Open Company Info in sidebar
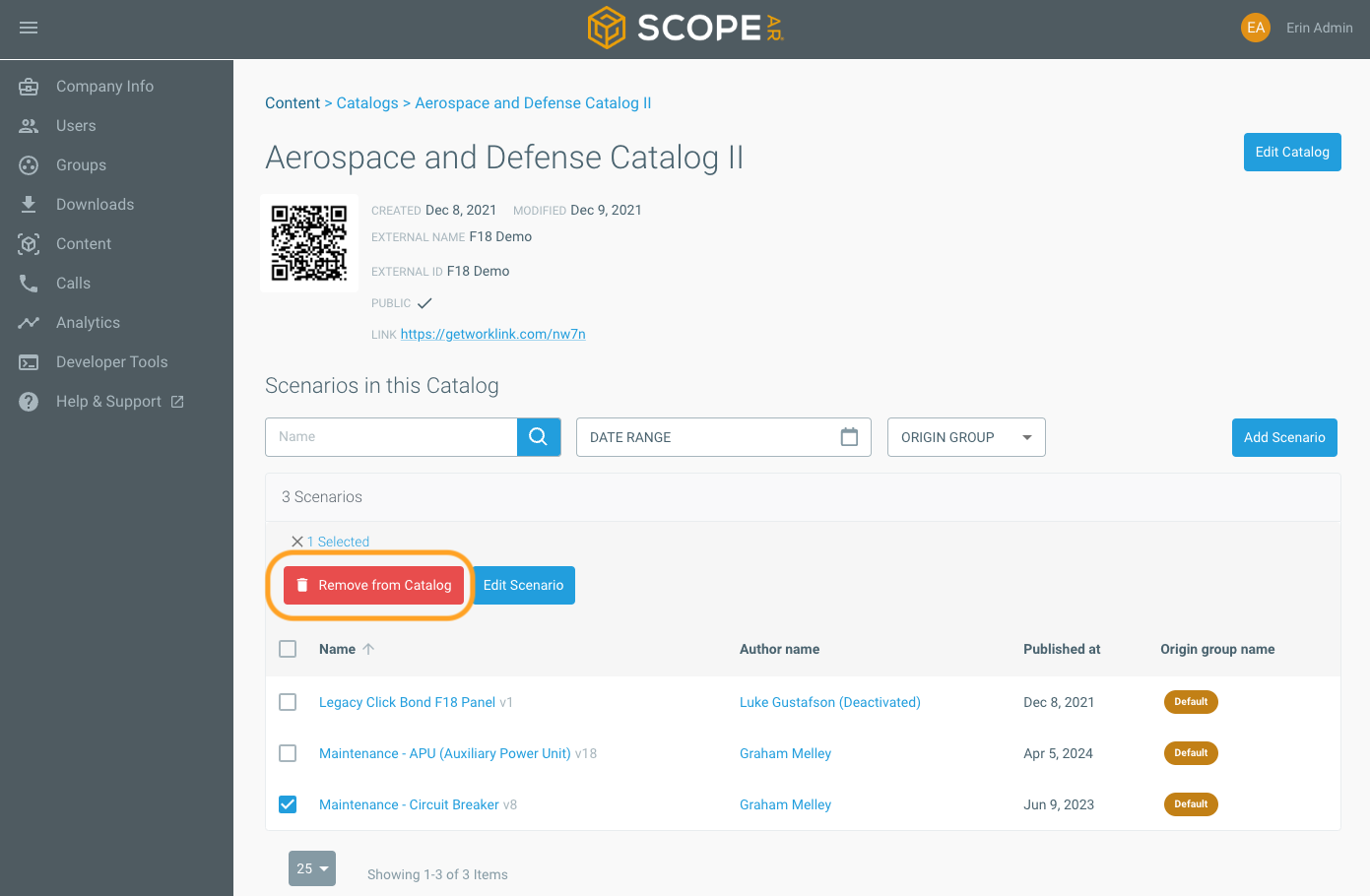Screen dimensions: 1370x896 coord(104,87)
